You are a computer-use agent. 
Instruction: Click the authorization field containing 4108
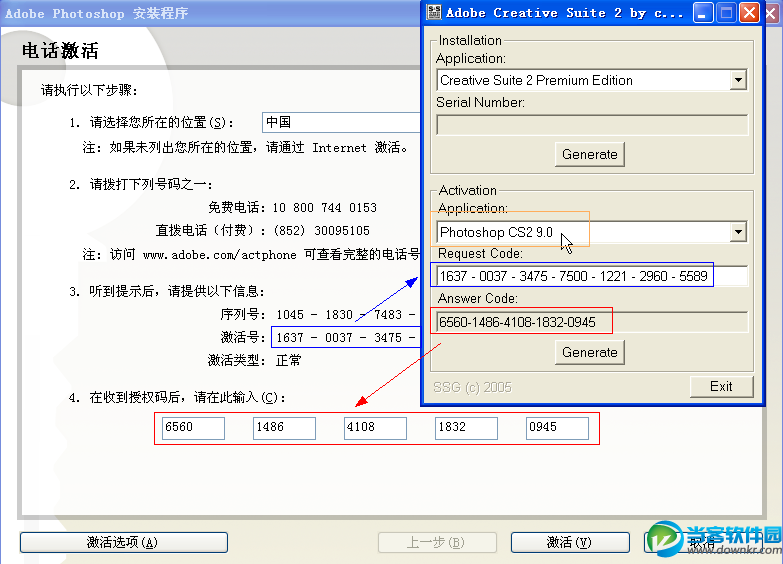click(375, 428)
